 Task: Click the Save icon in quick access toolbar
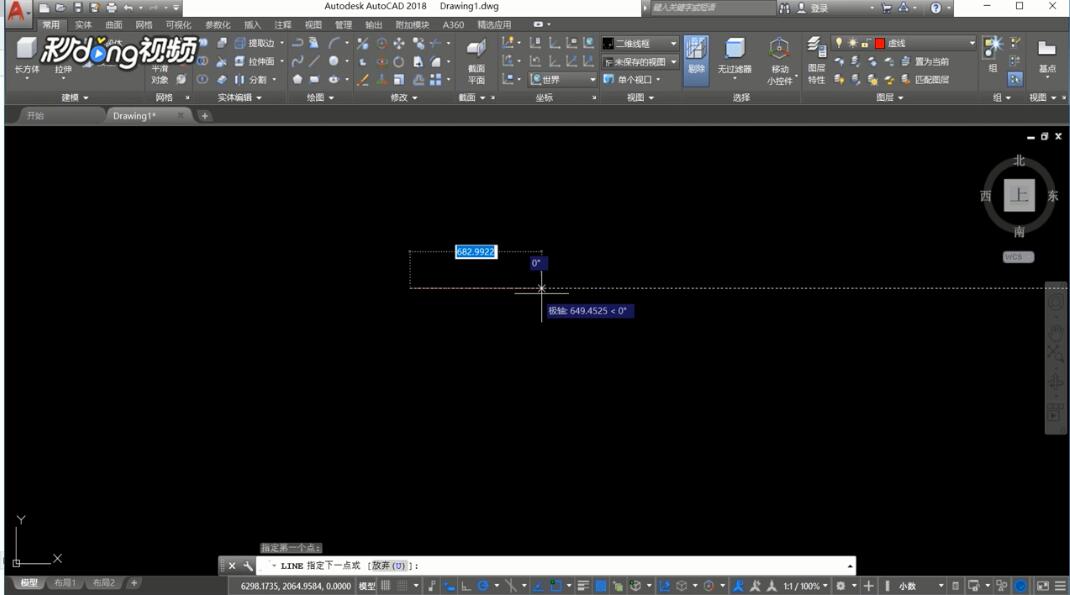[78, 8]
